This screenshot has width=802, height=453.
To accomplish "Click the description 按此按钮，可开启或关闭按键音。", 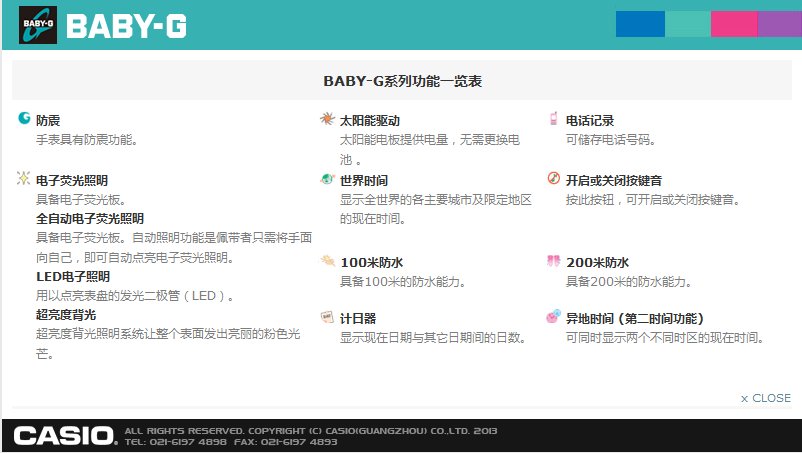I will coord(653,200).
